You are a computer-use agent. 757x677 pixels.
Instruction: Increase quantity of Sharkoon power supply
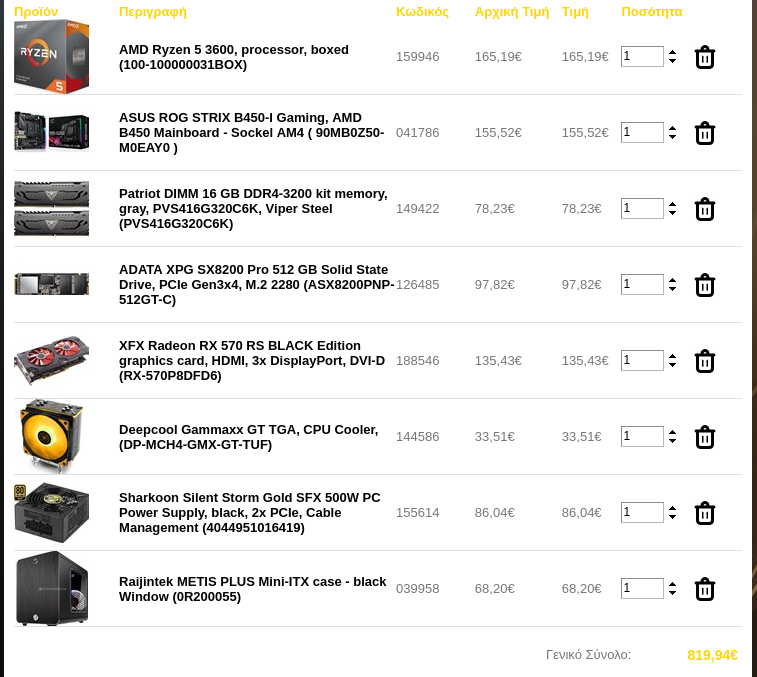[x=673, y=508]
